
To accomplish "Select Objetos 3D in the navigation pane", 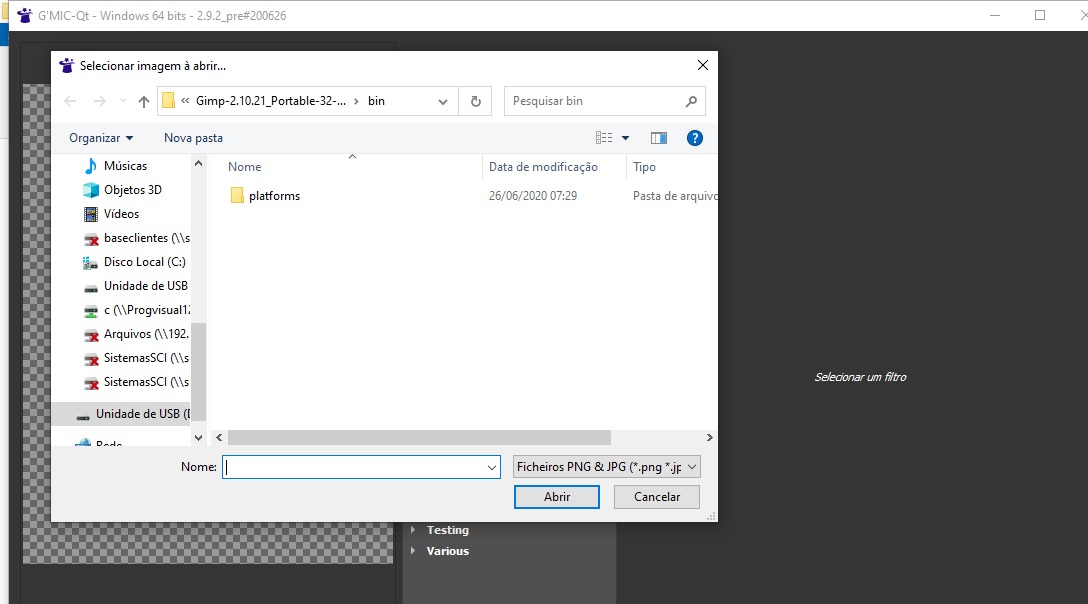I will (x=133, y=190).
